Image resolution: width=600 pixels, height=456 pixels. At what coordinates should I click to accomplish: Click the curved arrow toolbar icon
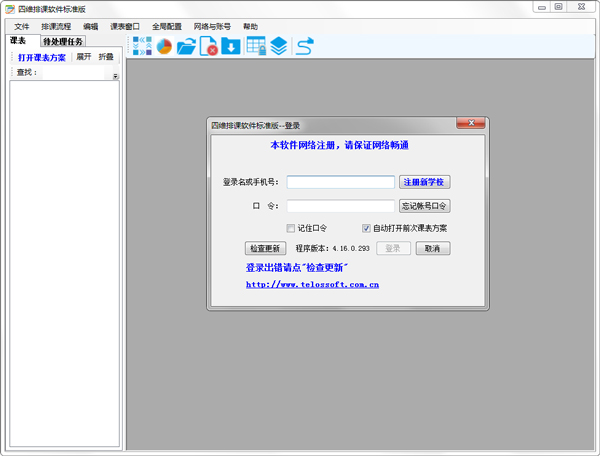pos(305,46)
